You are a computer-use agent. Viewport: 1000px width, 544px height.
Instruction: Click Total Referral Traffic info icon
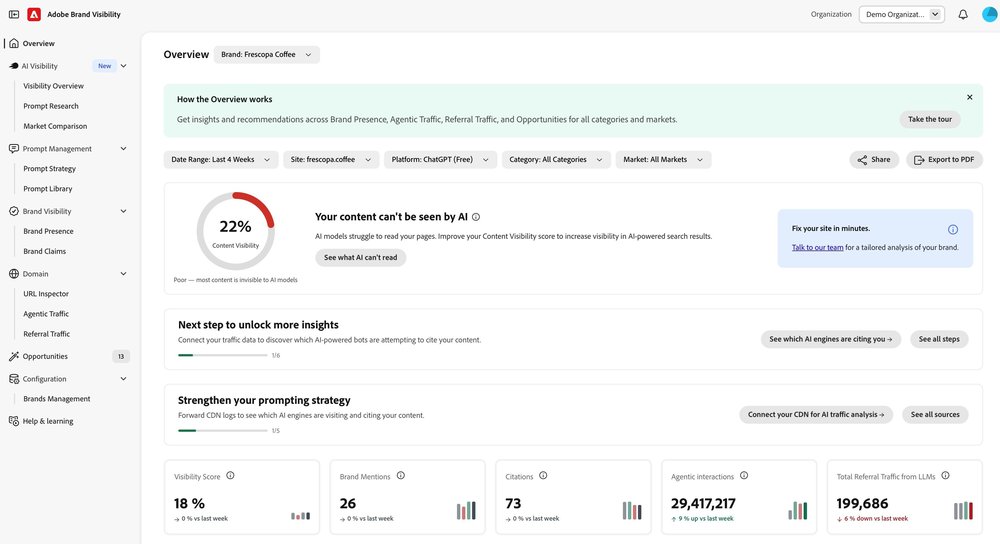click(945, 476)
